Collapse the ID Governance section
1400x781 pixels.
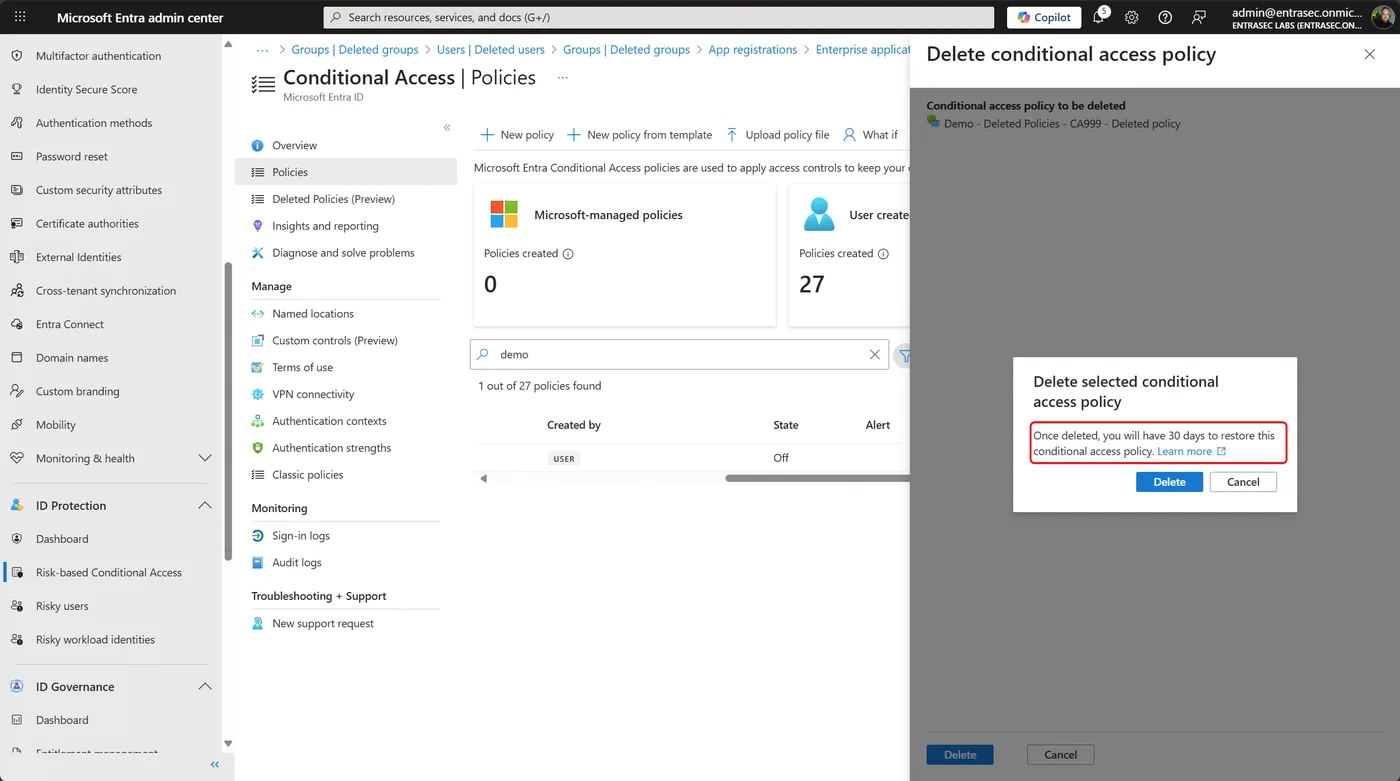point(205,687)
